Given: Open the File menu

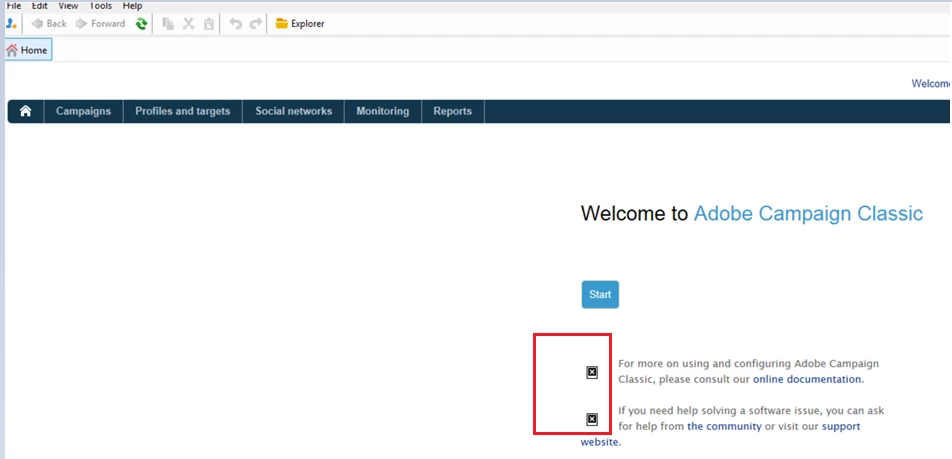Looking at the screenshot, I should point(13,6).
